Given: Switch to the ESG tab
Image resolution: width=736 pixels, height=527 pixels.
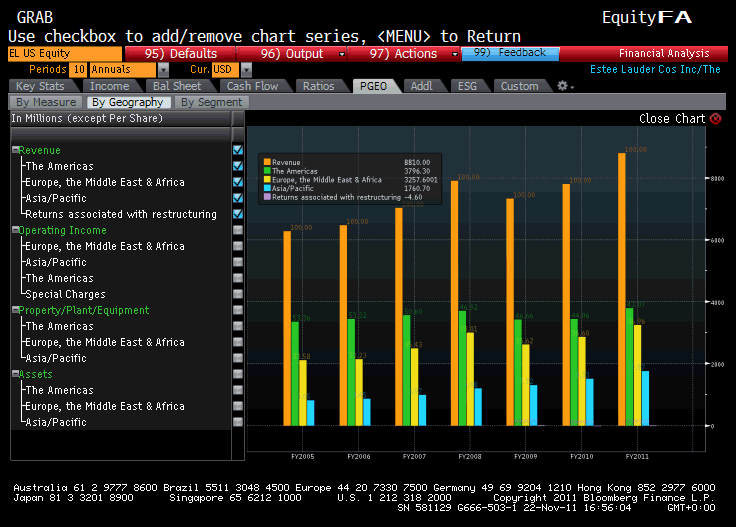Looking at the screenshot, I should [468, 86].
